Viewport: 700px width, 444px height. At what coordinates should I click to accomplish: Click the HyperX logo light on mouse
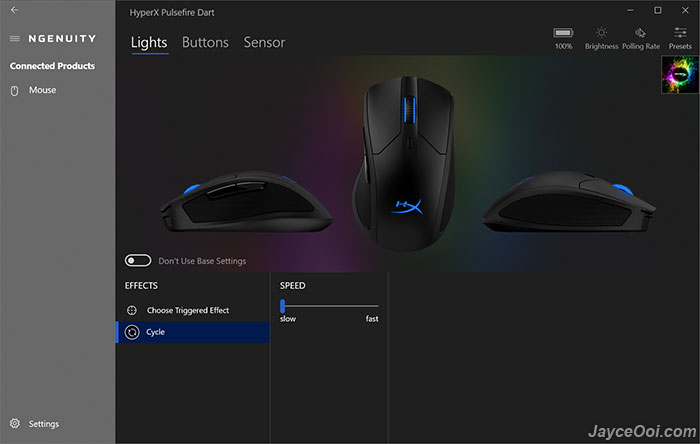(x=407, y=207)
